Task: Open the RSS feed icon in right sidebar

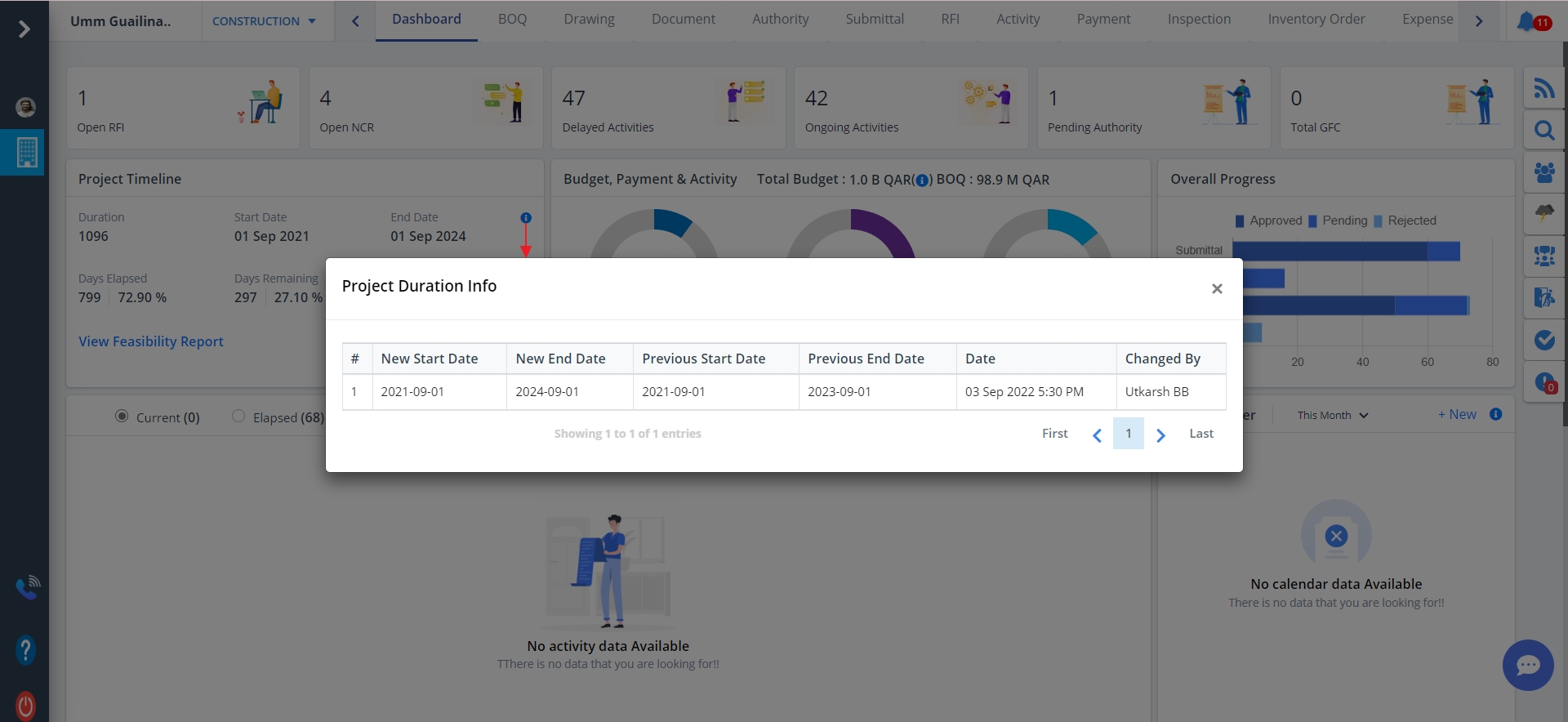Action: tap(1543, 88)
